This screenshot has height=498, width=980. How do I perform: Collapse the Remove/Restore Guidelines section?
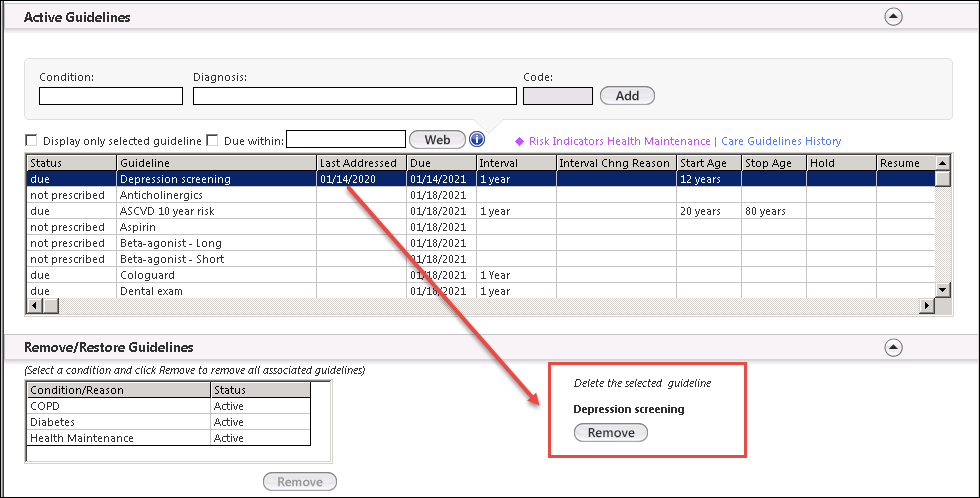tap(893, 347)
